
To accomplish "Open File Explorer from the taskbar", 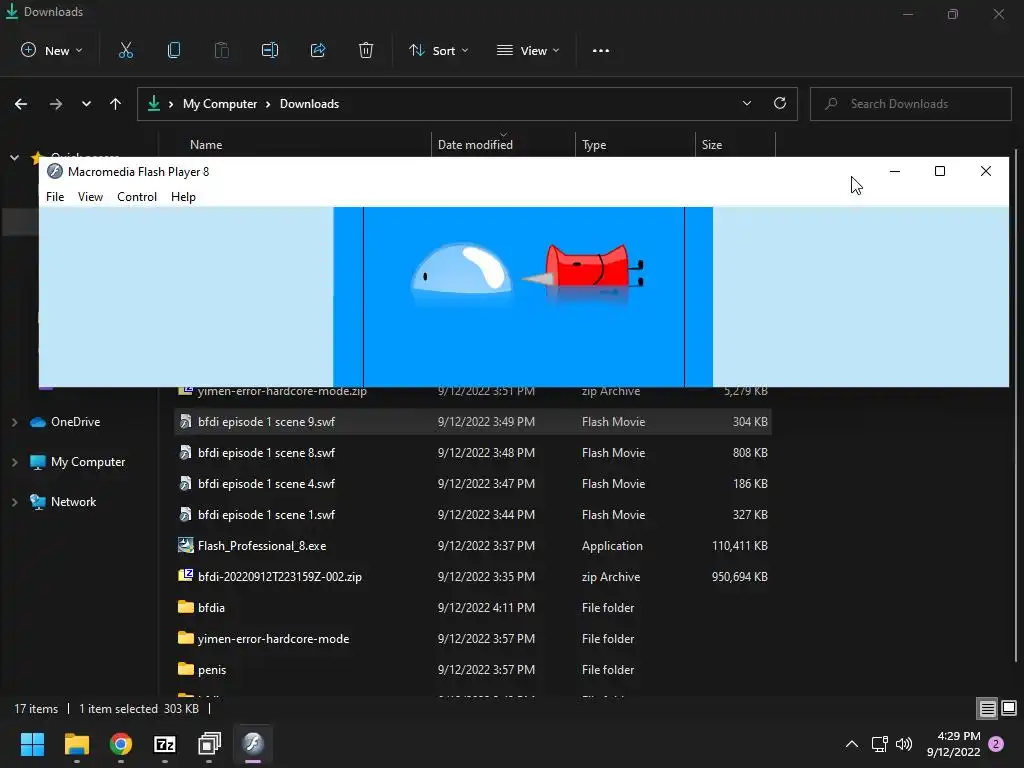I will click(x=76, y=744).
